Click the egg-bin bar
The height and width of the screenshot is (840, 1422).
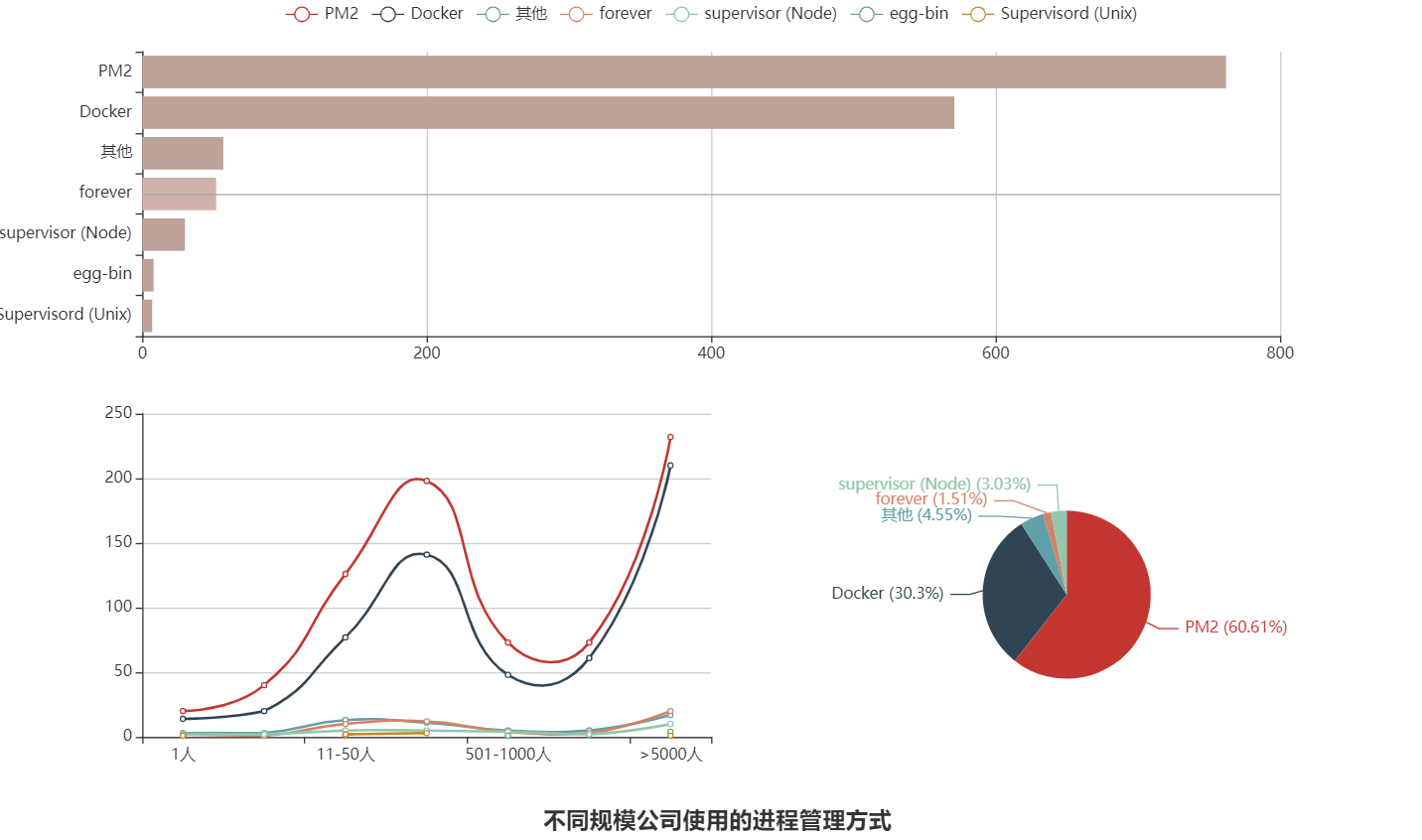pyautogui.click(x=148, y=275)
